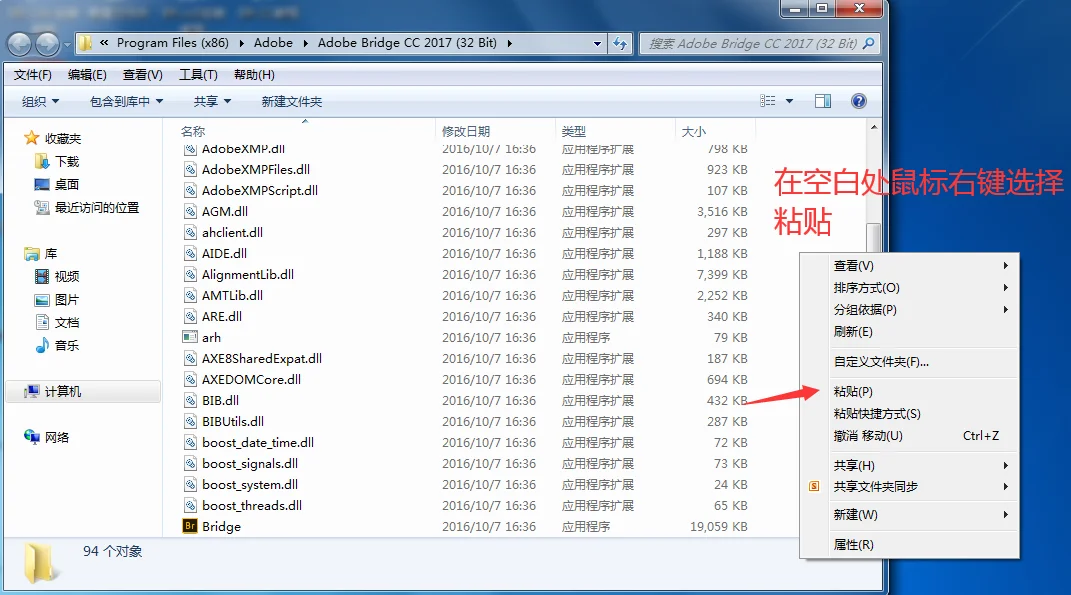Click the search magnifier icon
The height and width of the screenshot is (595, 1071).
868,43
